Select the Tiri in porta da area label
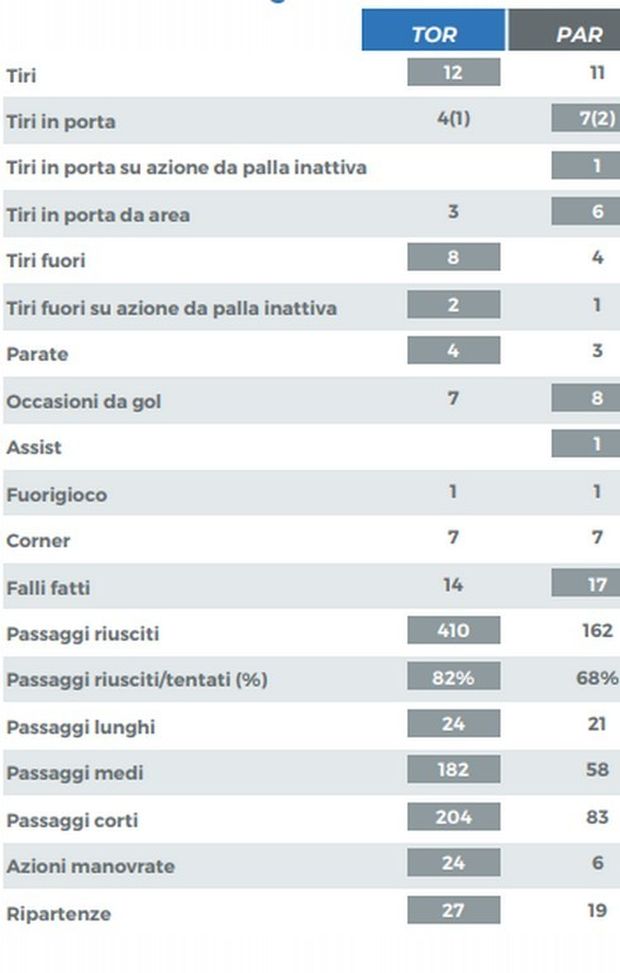This screenshot has height=973, width=620. (98, 215)
